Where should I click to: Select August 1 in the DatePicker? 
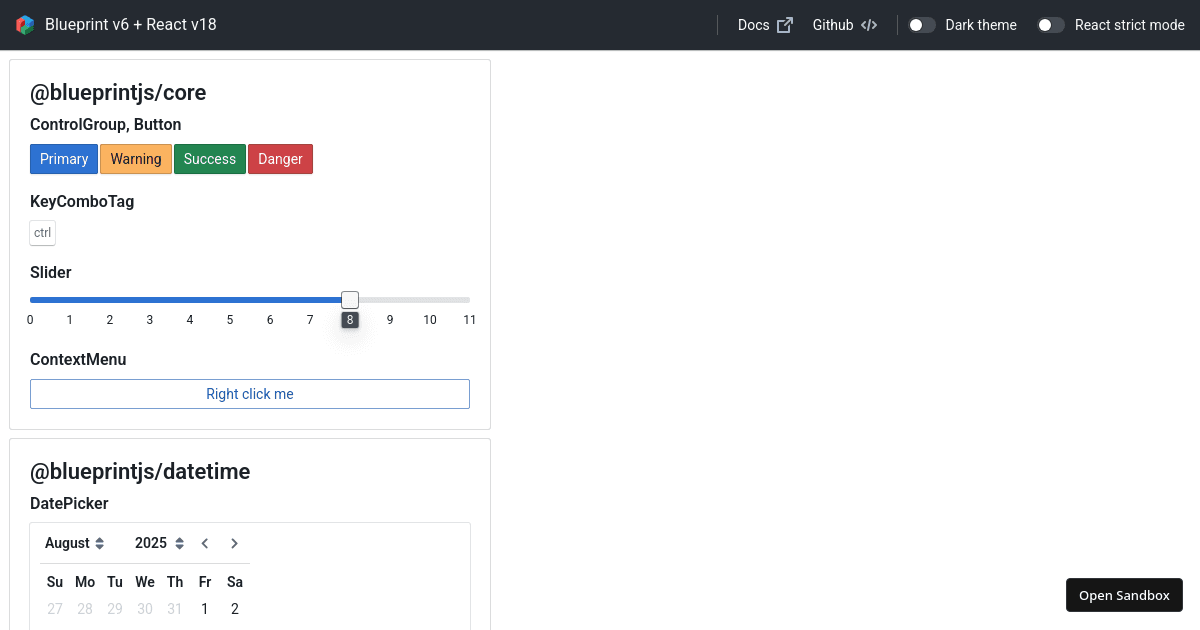[x=205, y=608]
